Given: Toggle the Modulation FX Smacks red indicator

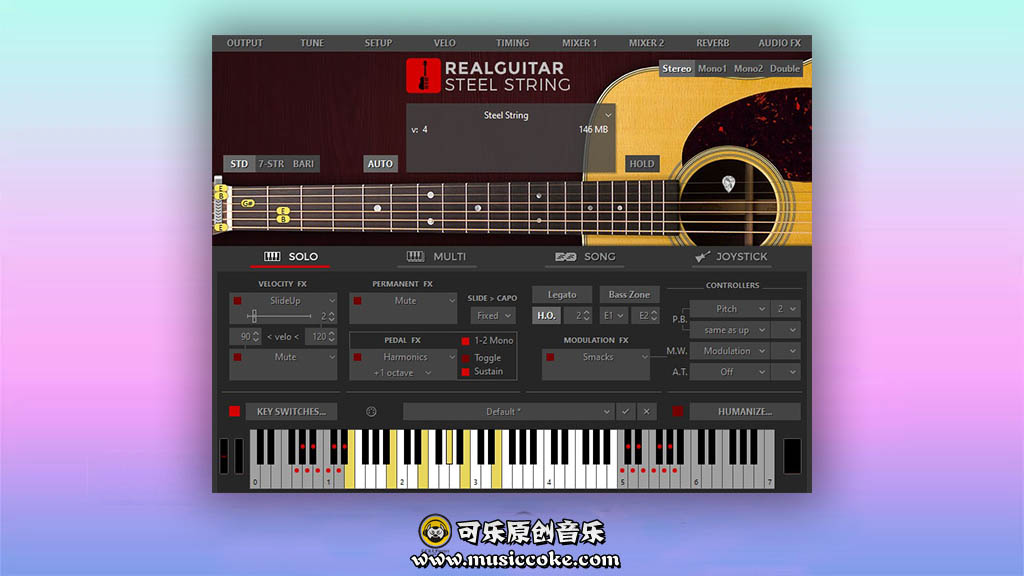Looking at the screenshot, I should click(x=551, y=357).
